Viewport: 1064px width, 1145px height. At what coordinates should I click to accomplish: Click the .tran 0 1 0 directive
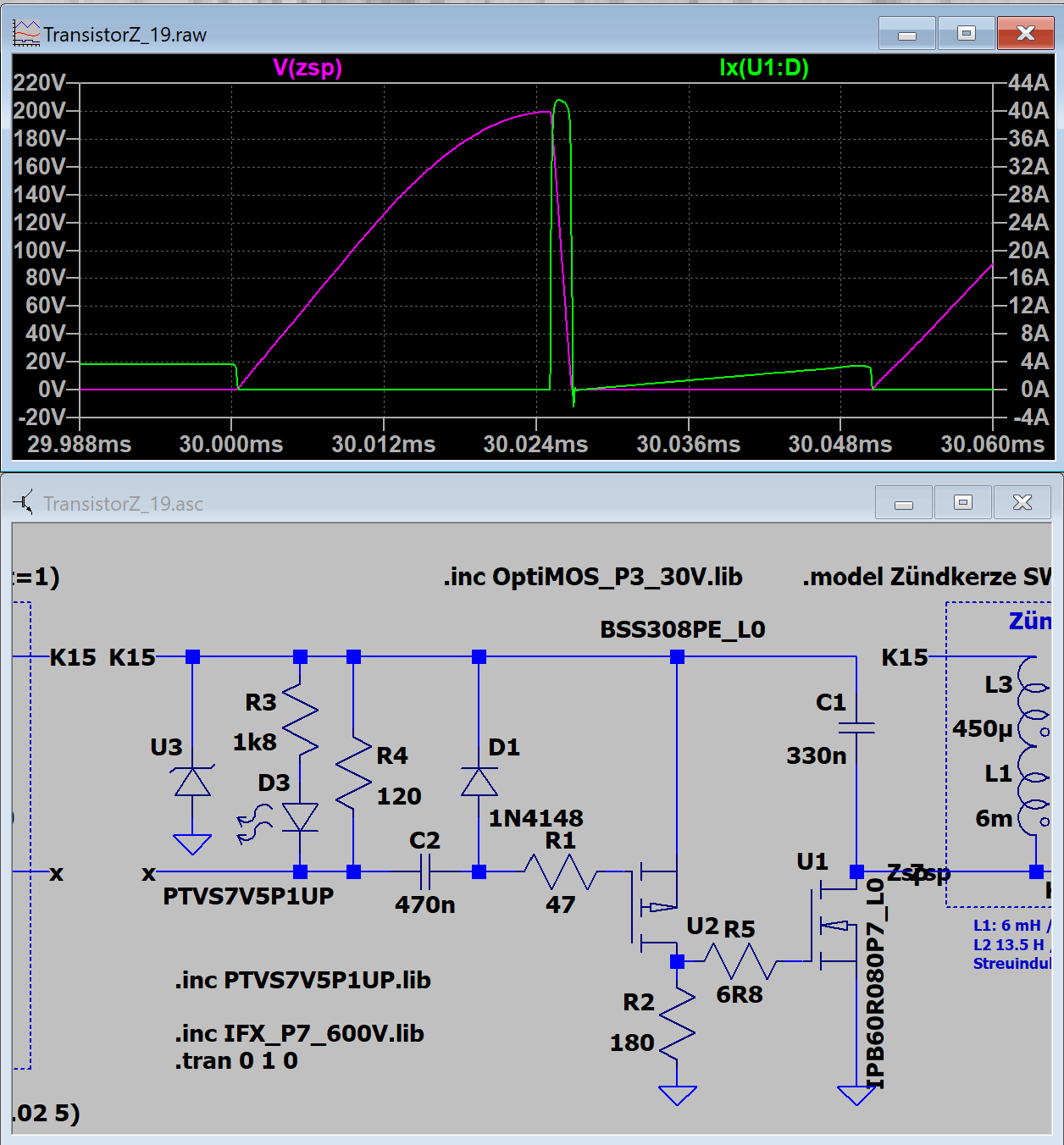click(x=236, y=1061)
